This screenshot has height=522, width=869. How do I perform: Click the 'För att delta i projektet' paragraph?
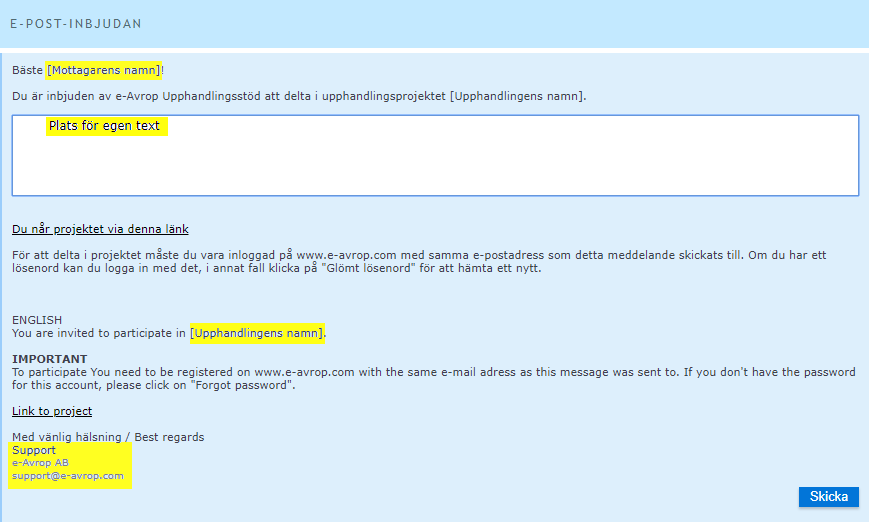pyautogui.click(x=419, y=262)
